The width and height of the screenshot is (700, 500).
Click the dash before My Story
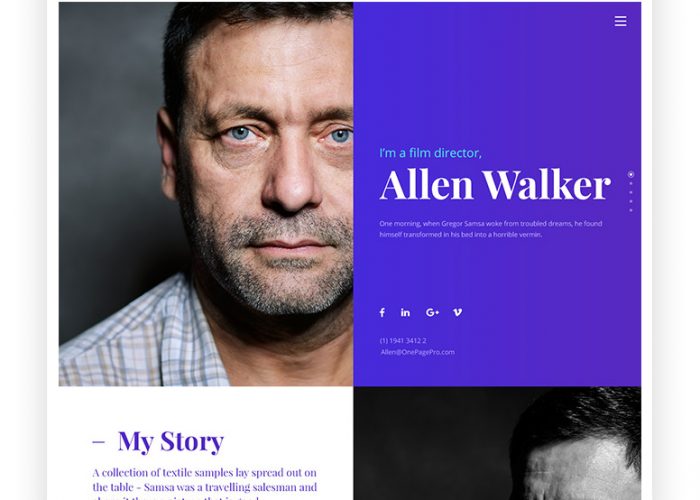click(99, 442)
